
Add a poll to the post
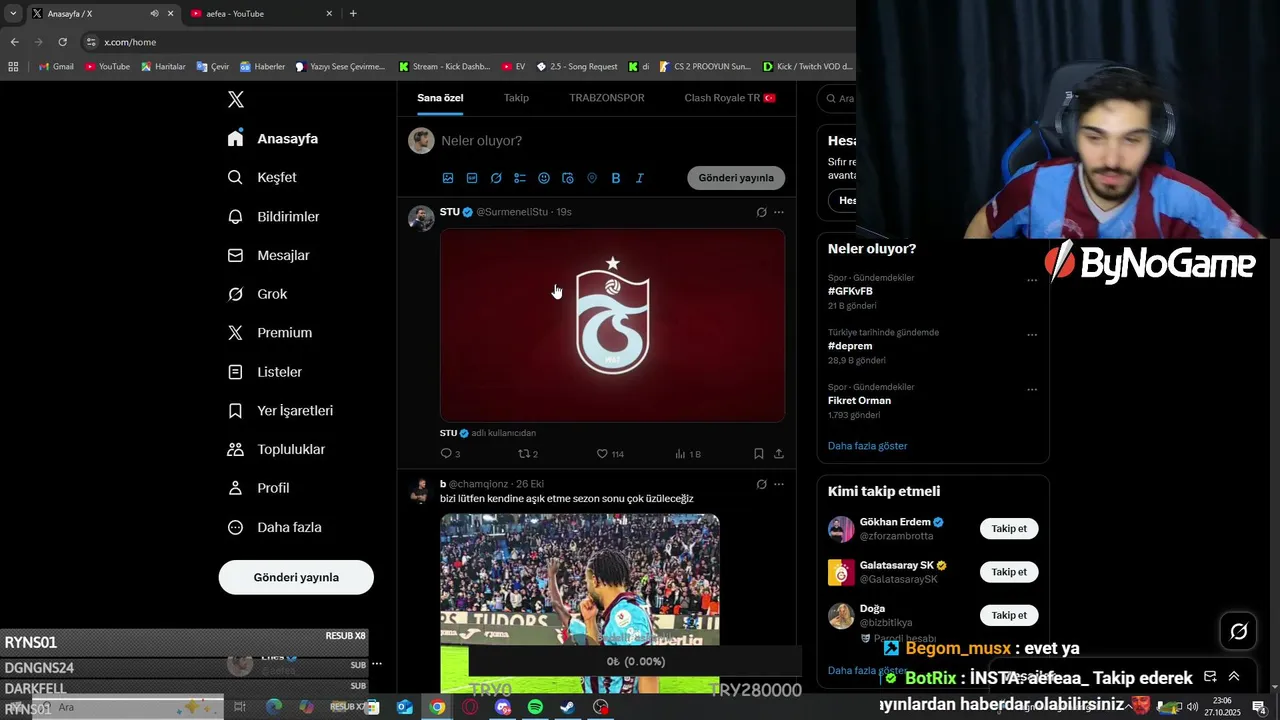[520, 178]
